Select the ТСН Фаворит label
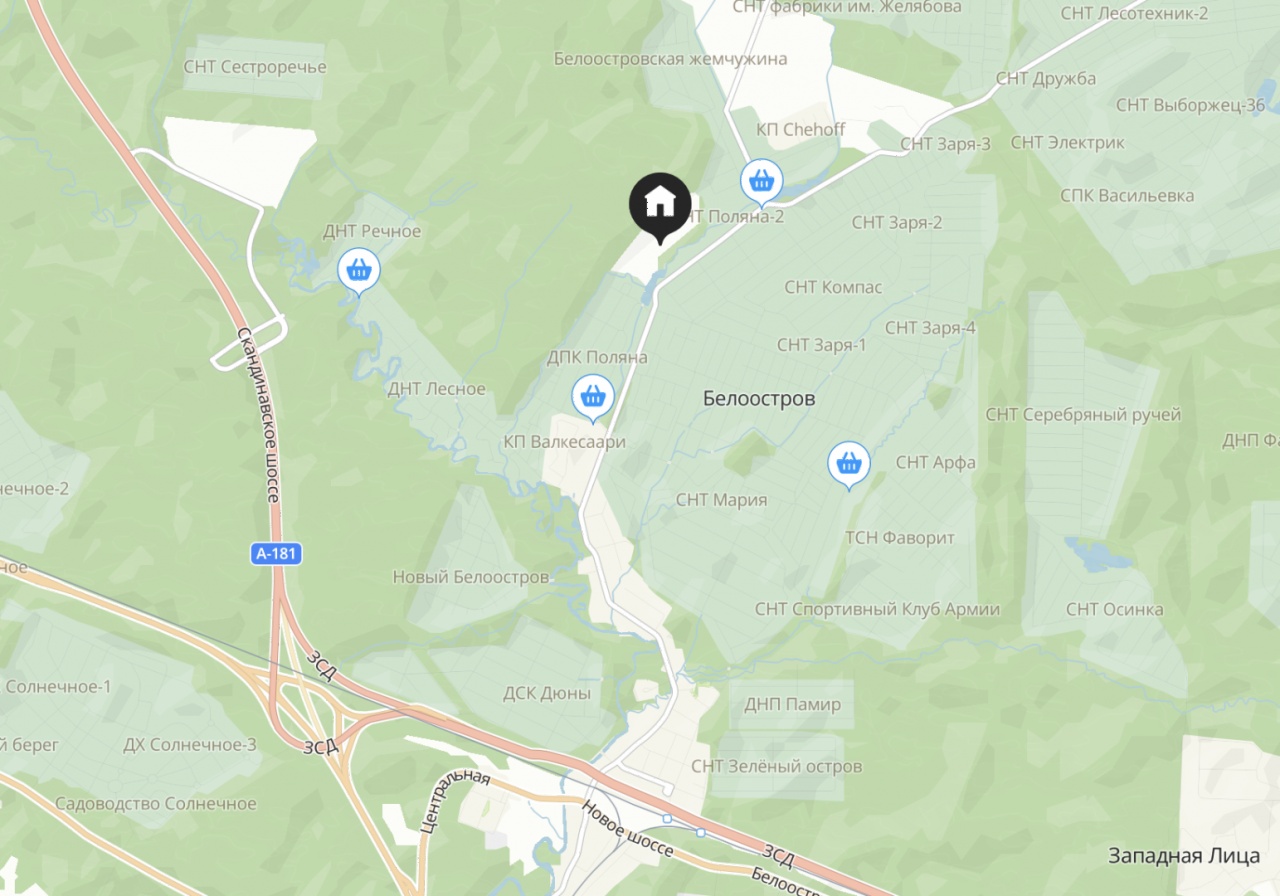1280x896 pixels. (900, 537)
